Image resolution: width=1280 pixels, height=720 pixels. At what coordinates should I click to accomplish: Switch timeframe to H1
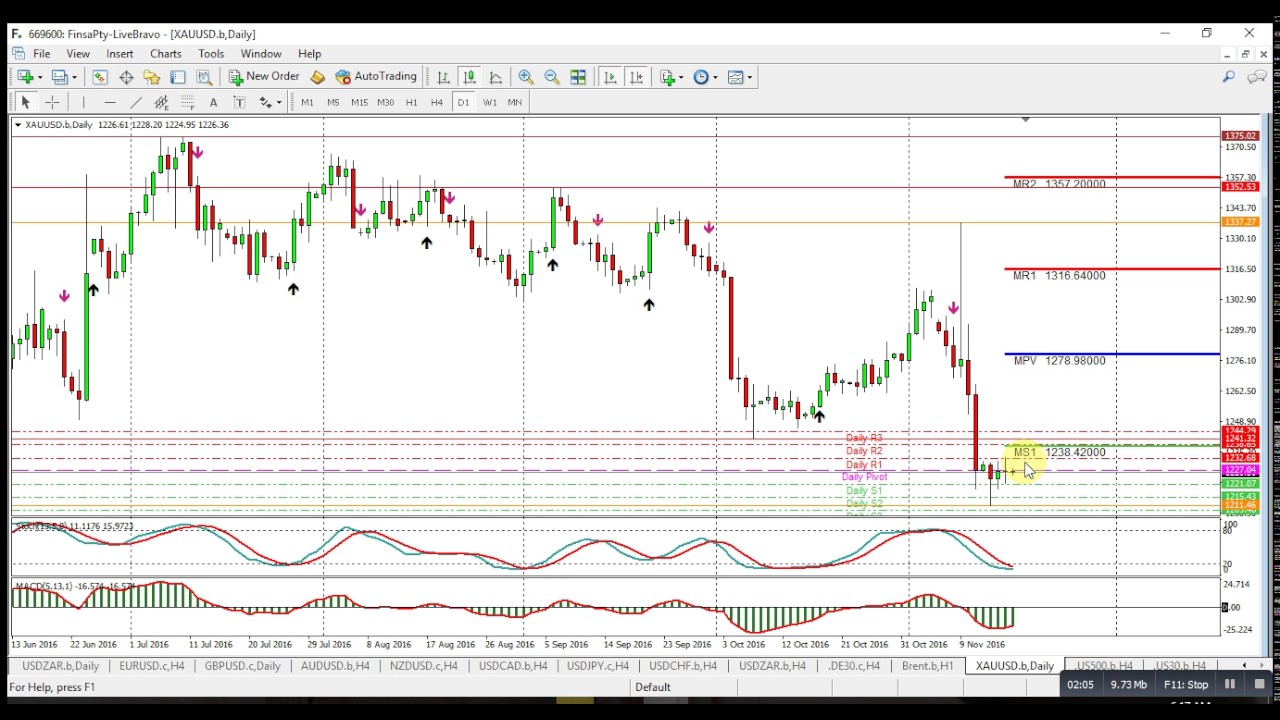(x=411, y=102)
